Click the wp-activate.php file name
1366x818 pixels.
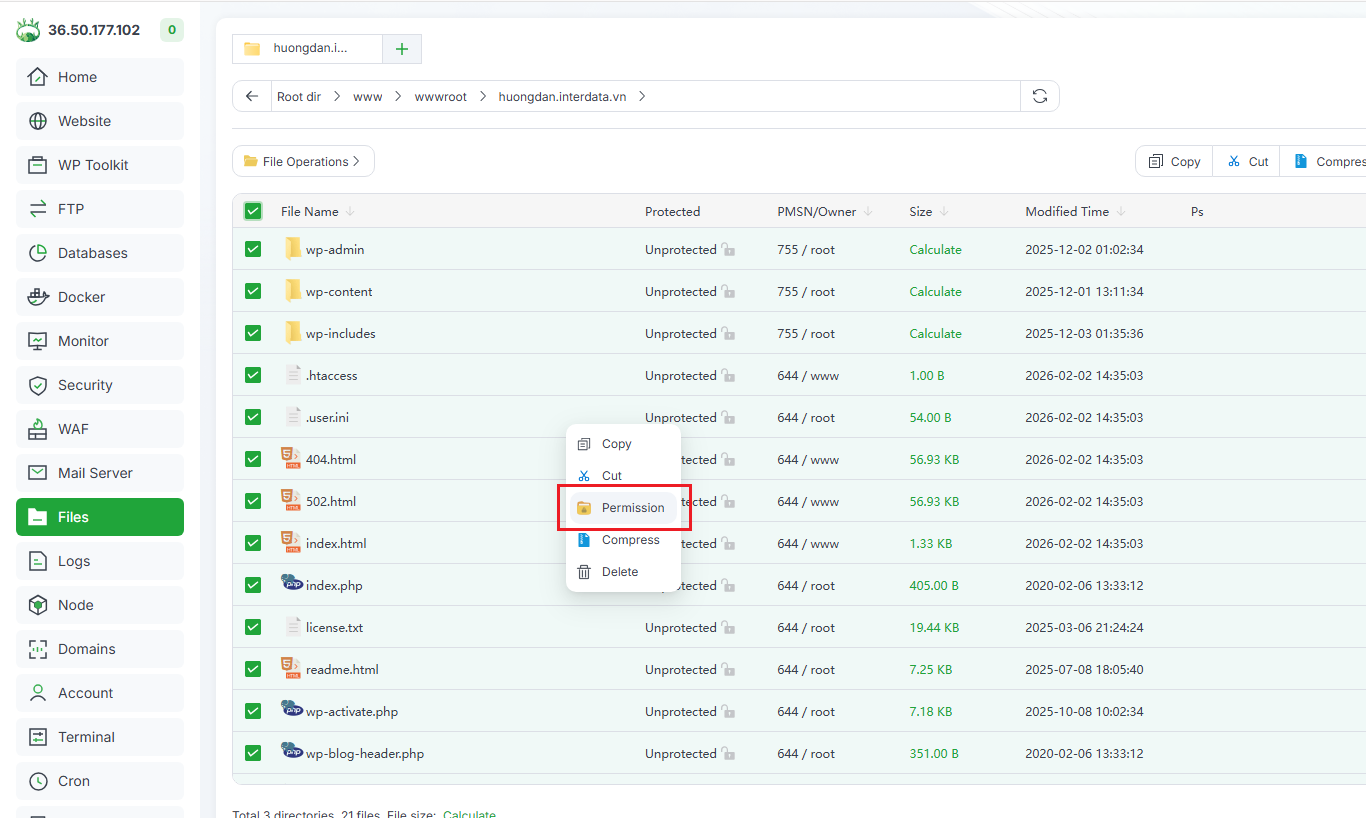352,712
